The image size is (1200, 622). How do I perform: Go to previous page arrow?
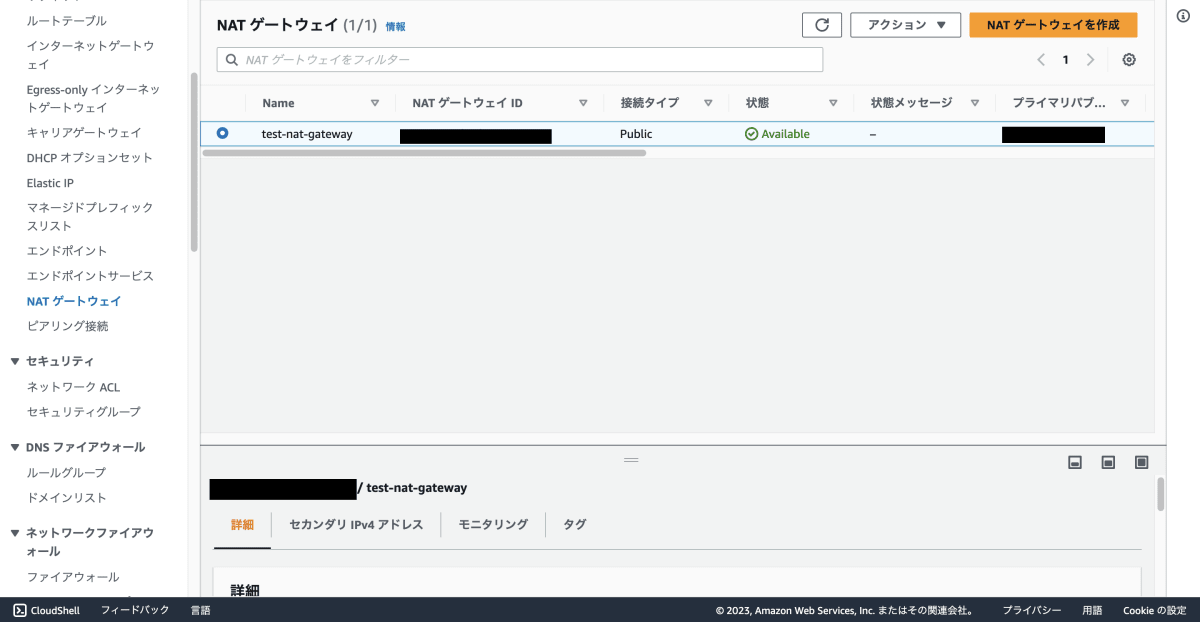(x=1041, y=60)
